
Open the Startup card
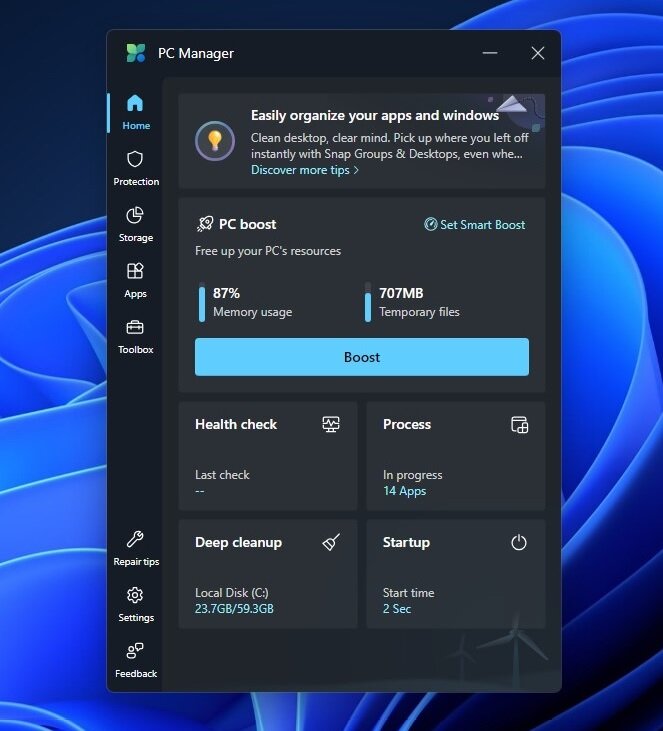pyautogui.click(x=456, y=574)
